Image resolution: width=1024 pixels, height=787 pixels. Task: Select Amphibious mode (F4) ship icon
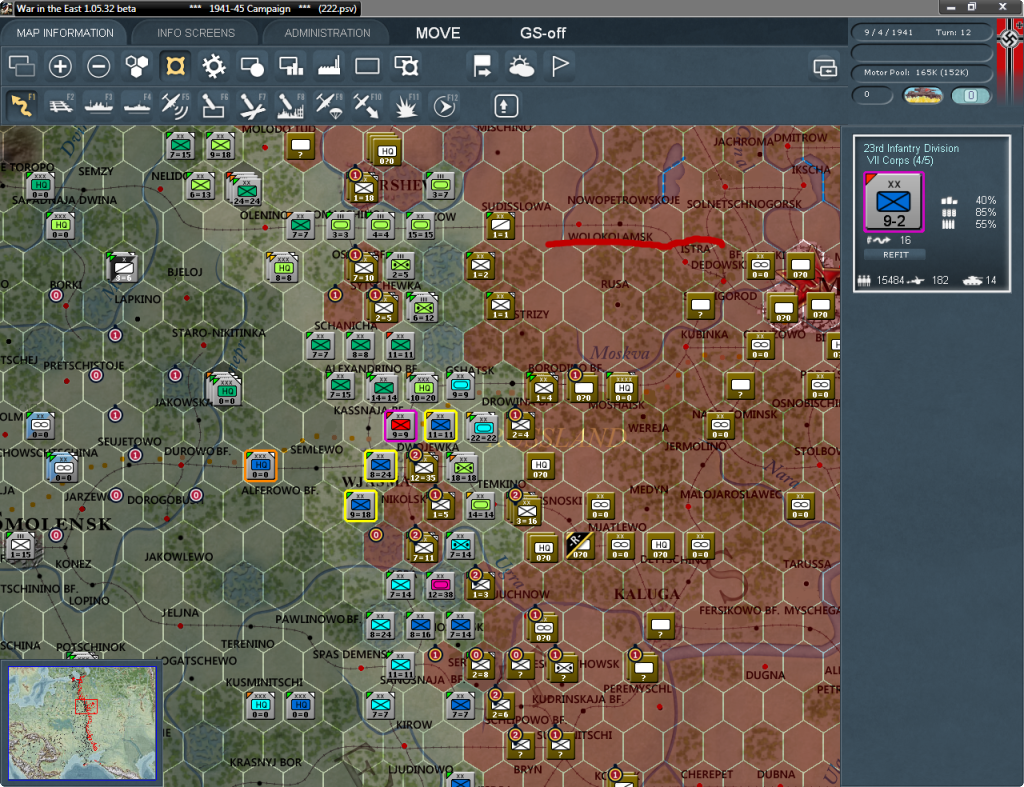137,105
